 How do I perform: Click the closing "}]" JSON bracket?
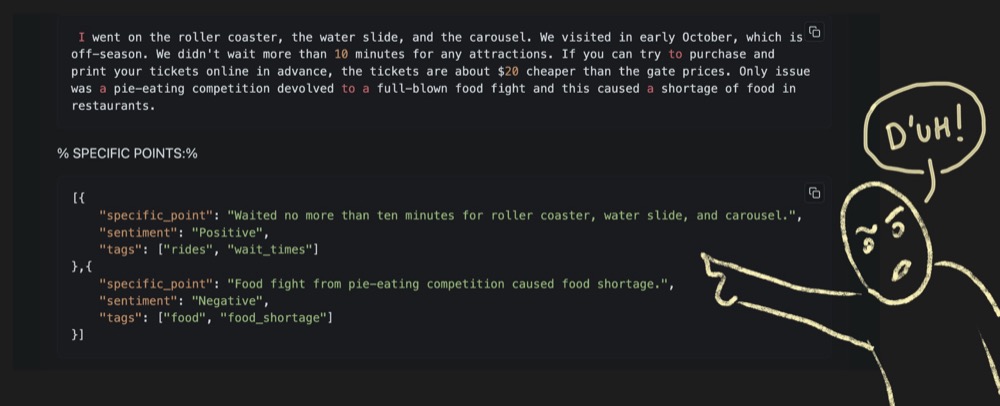point(78,335)
